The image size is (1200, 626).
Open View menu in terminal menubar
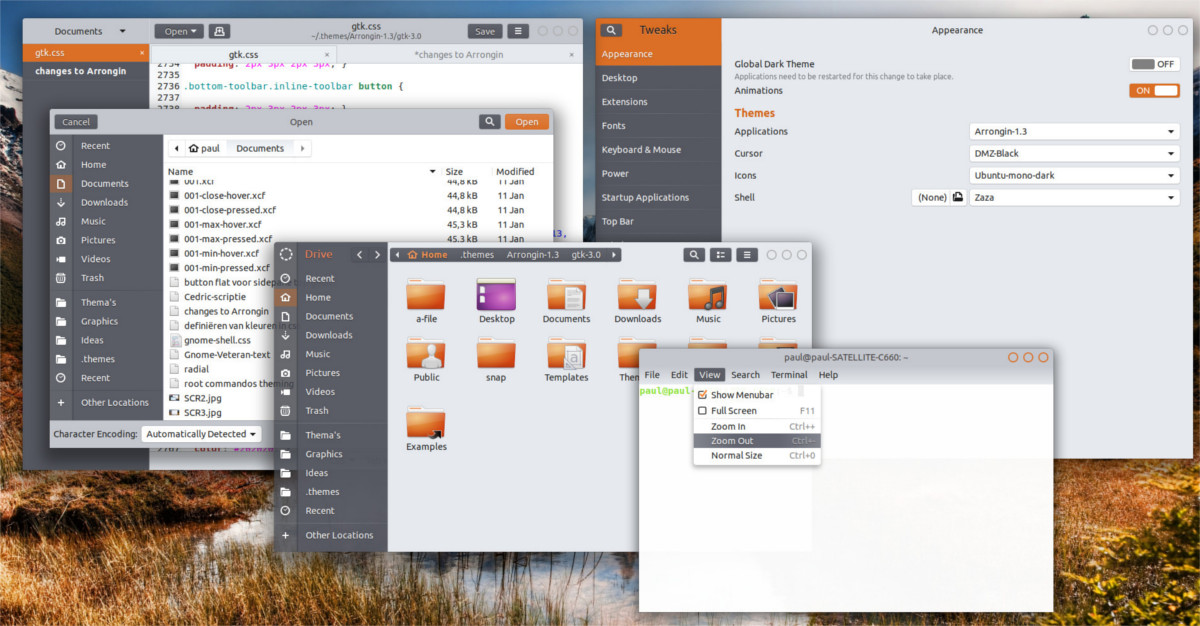(x=709, y=375)
